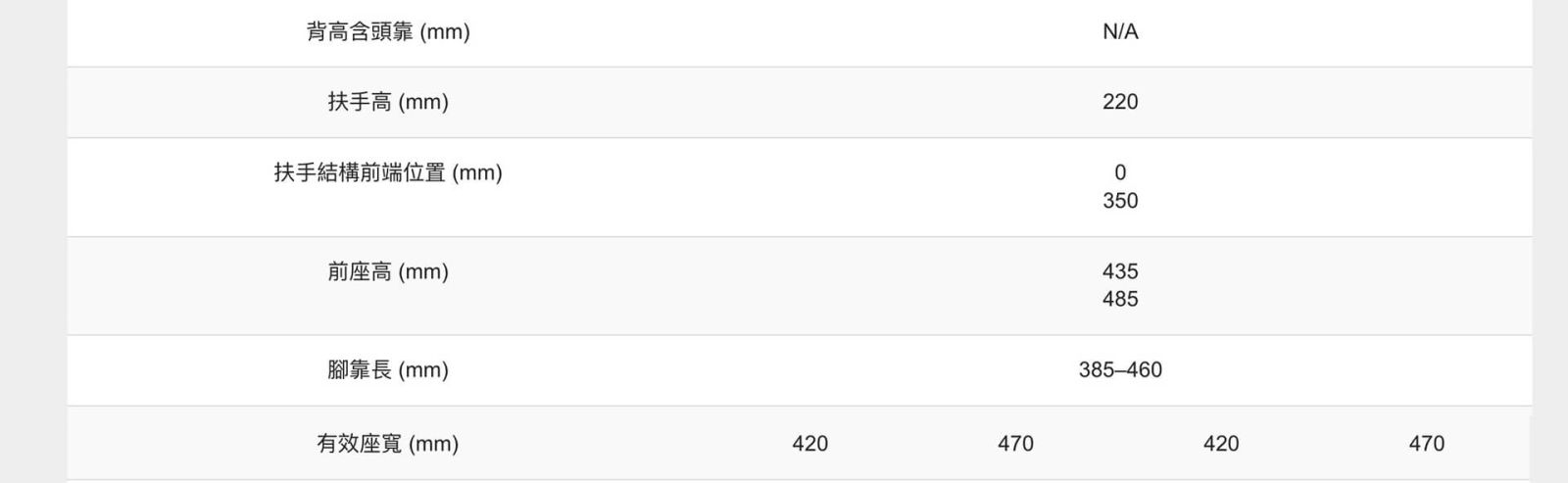Select the first 420 value in 有效座寬 row

coord(809,444)
